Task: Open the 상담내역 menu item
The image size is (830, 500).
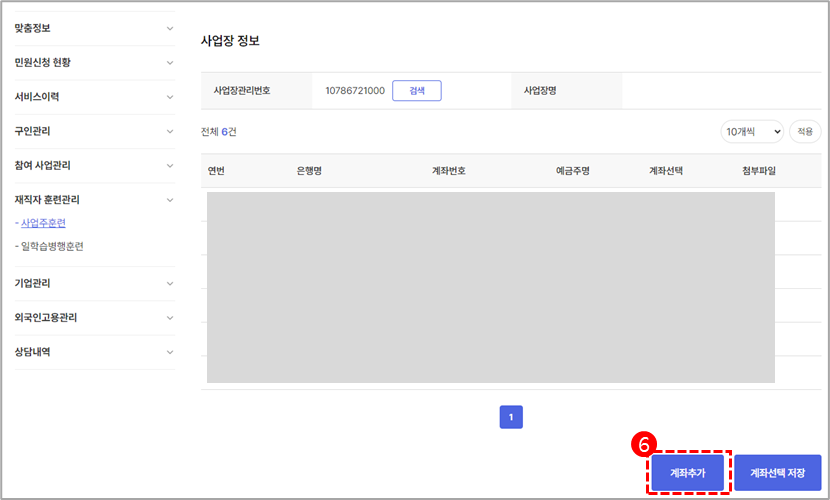Action: (x=32, y=352)
